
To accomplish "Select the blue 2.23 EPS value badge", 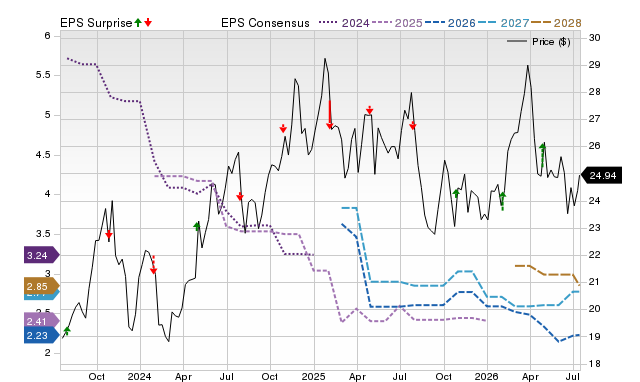I will 42,335.
